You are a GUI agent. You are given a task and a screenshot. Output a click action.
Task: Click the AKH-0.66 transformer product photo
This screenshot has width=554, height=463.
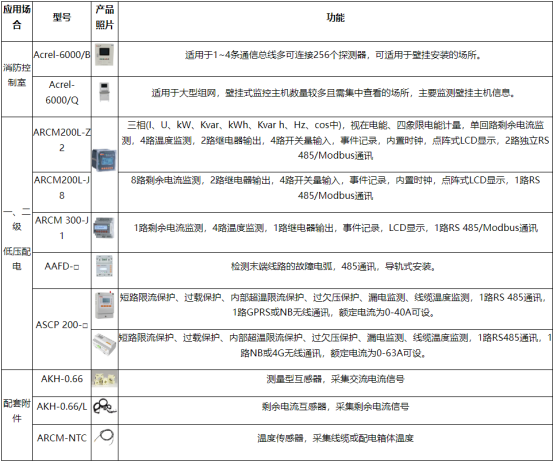(x=105, y=379)
